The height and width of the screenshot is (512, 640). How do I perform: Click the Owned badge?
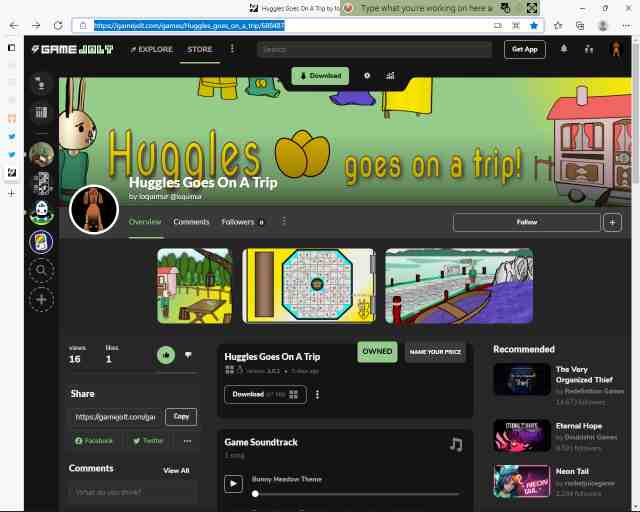pos(377,352)
